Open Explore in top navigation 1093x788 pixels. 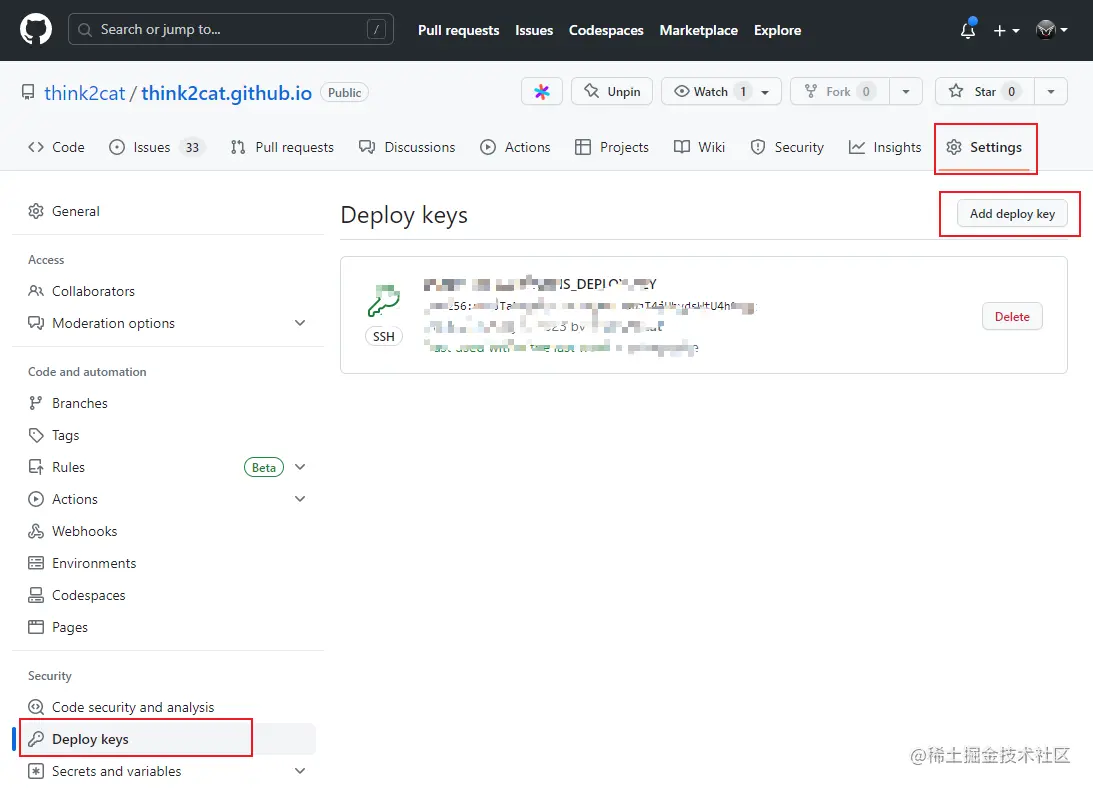point(777,30)
